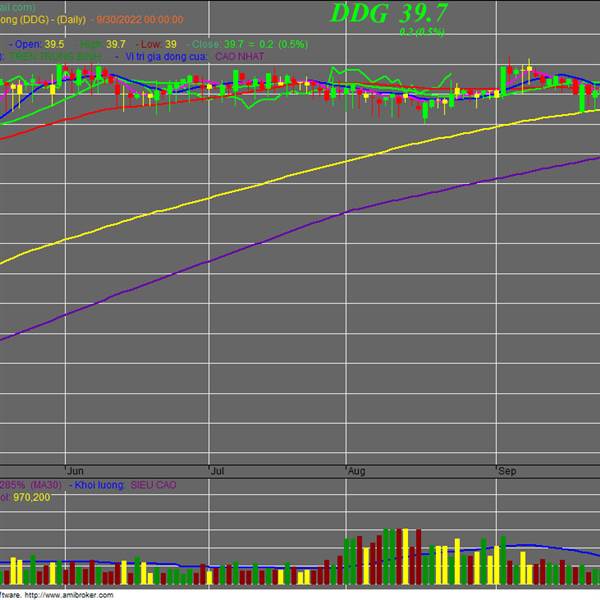600x600 pixels.
Task: Click the "SIEU CAO" volume status
Action: 153,485
